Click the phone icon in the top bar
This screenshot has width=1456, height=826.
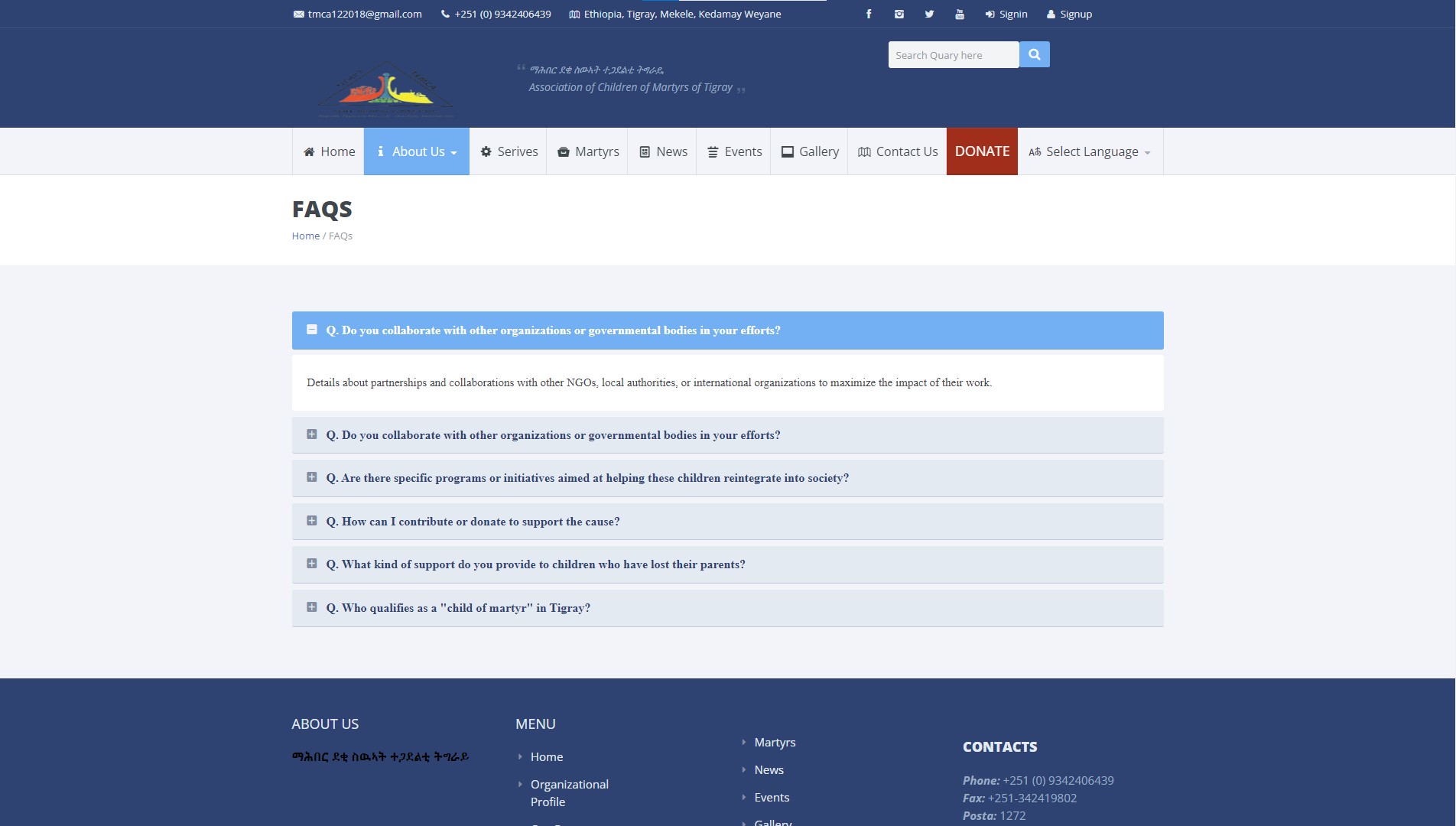[445, 14]
